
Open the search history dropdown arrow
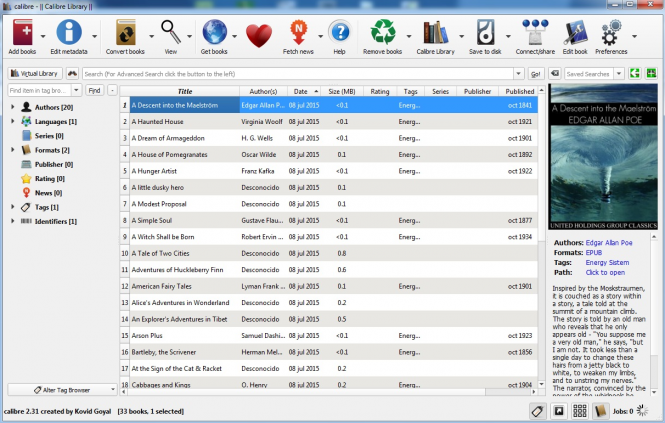click(519, 74)
